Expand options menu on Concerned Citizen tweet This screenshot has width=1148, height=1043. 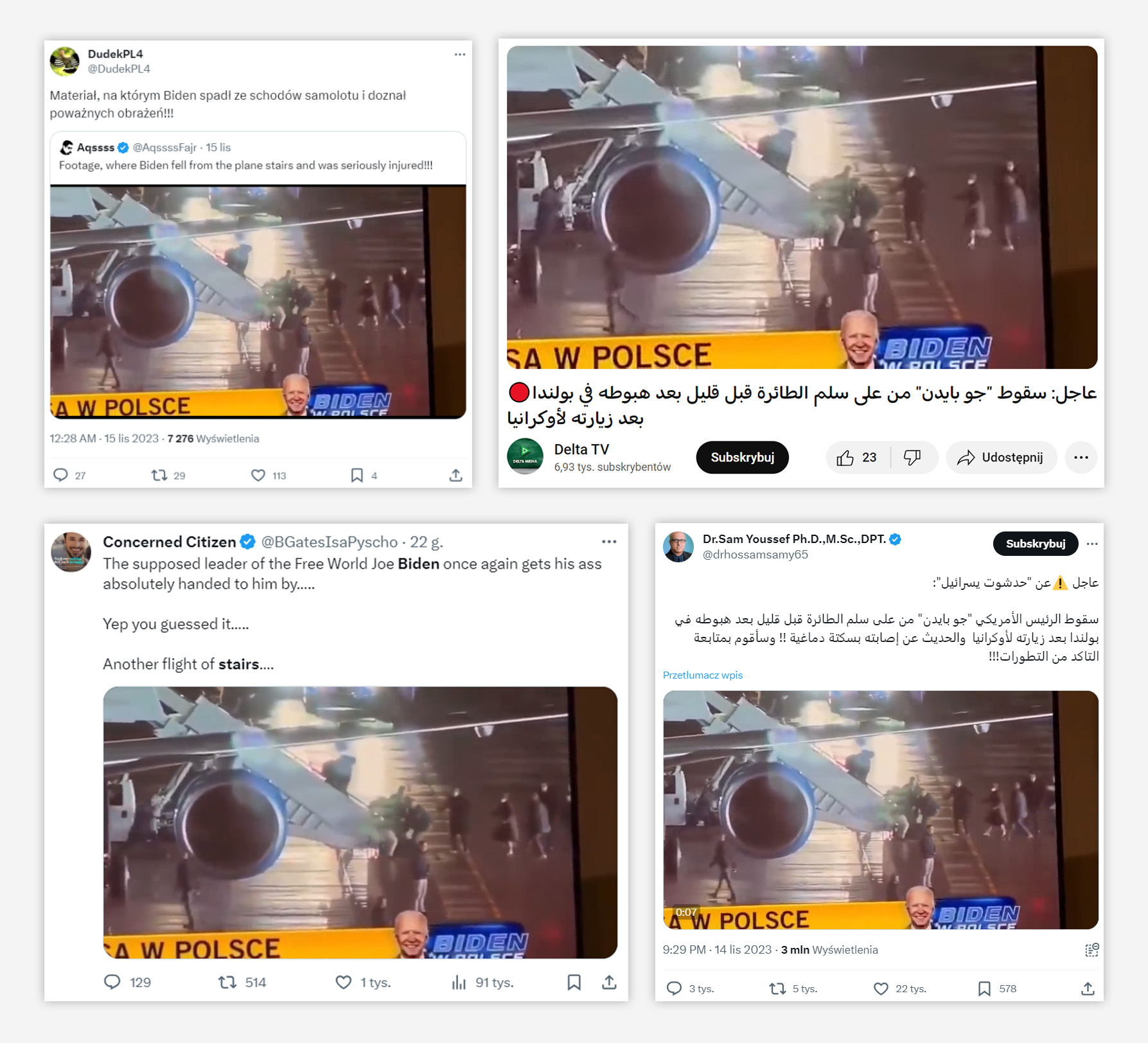pyautogui.click(x=609, y=542)
